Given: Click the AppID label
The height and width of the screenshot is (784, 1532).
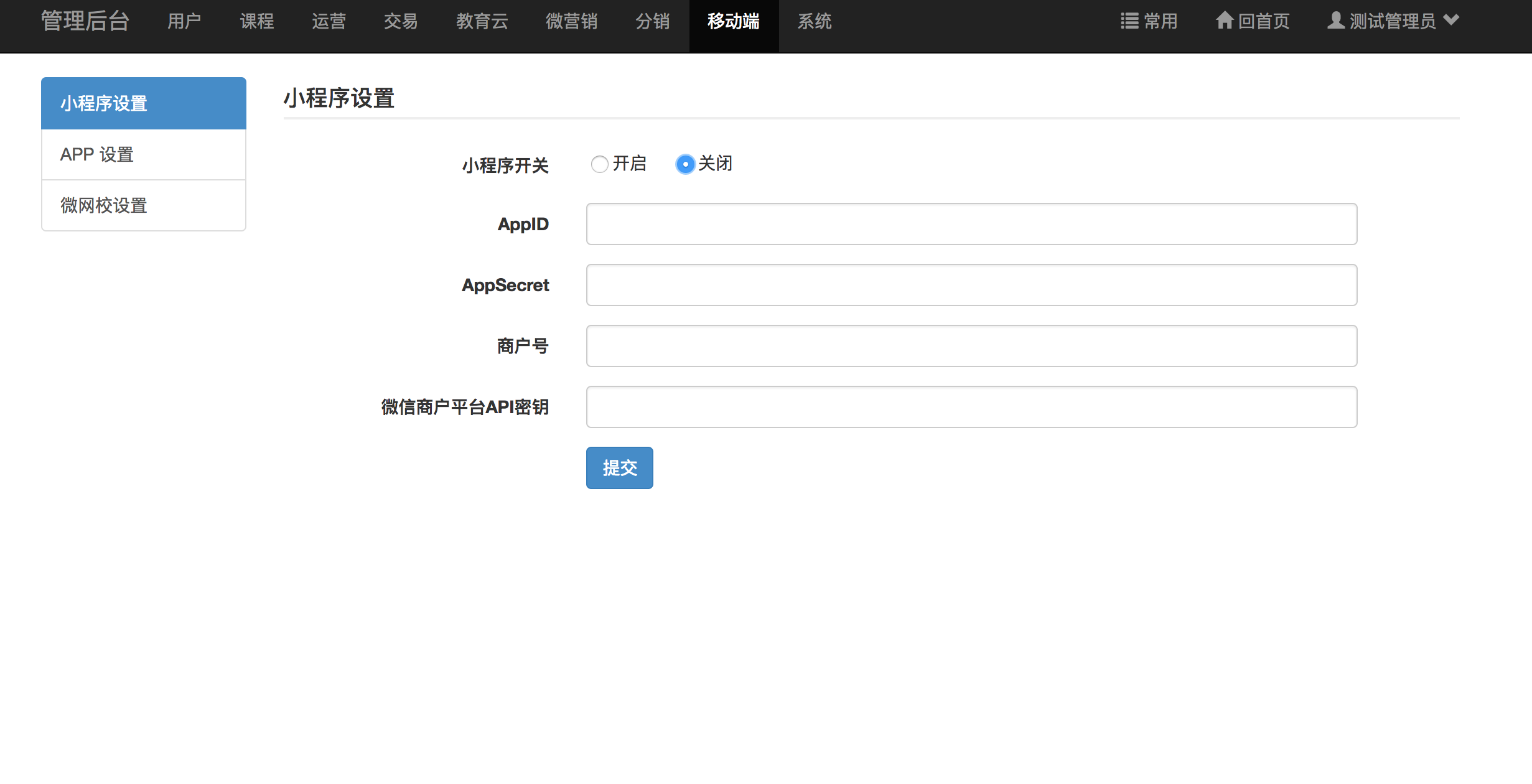Looking at the screenshot, I should (523, 224).
